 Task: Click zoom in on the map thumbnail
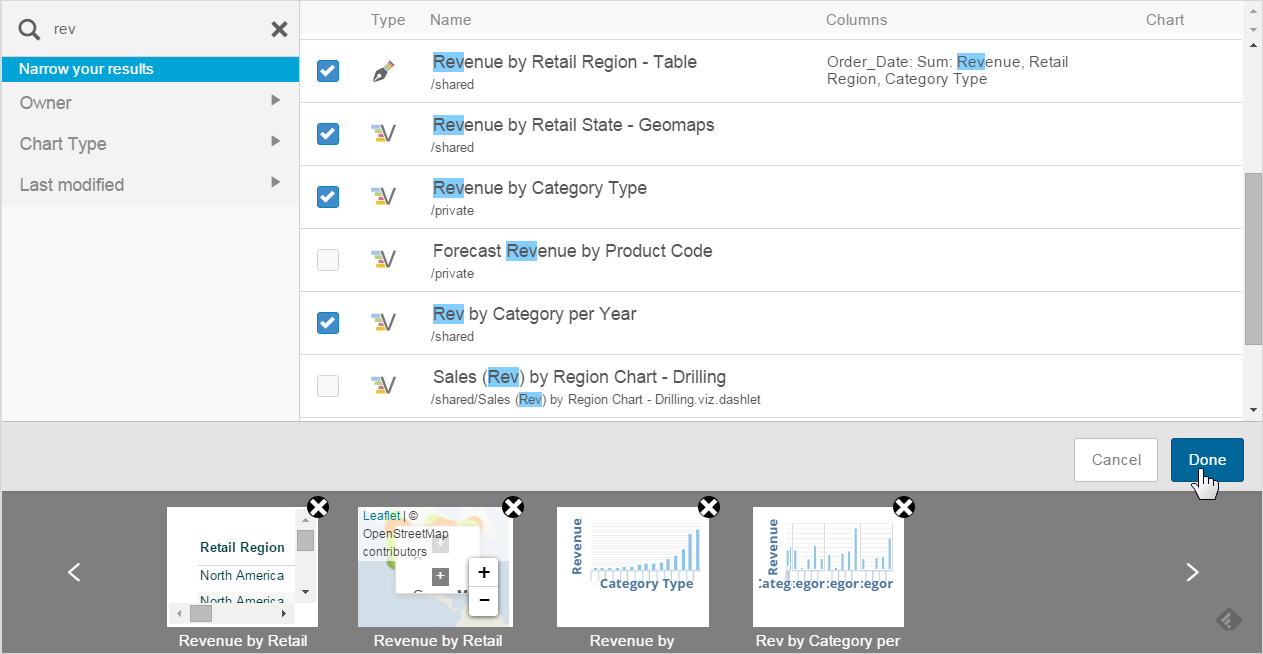coord(483,572)
